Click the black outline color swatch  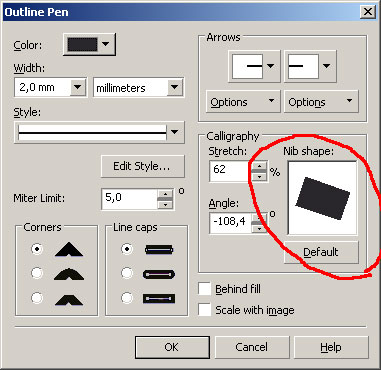[82, 44]
